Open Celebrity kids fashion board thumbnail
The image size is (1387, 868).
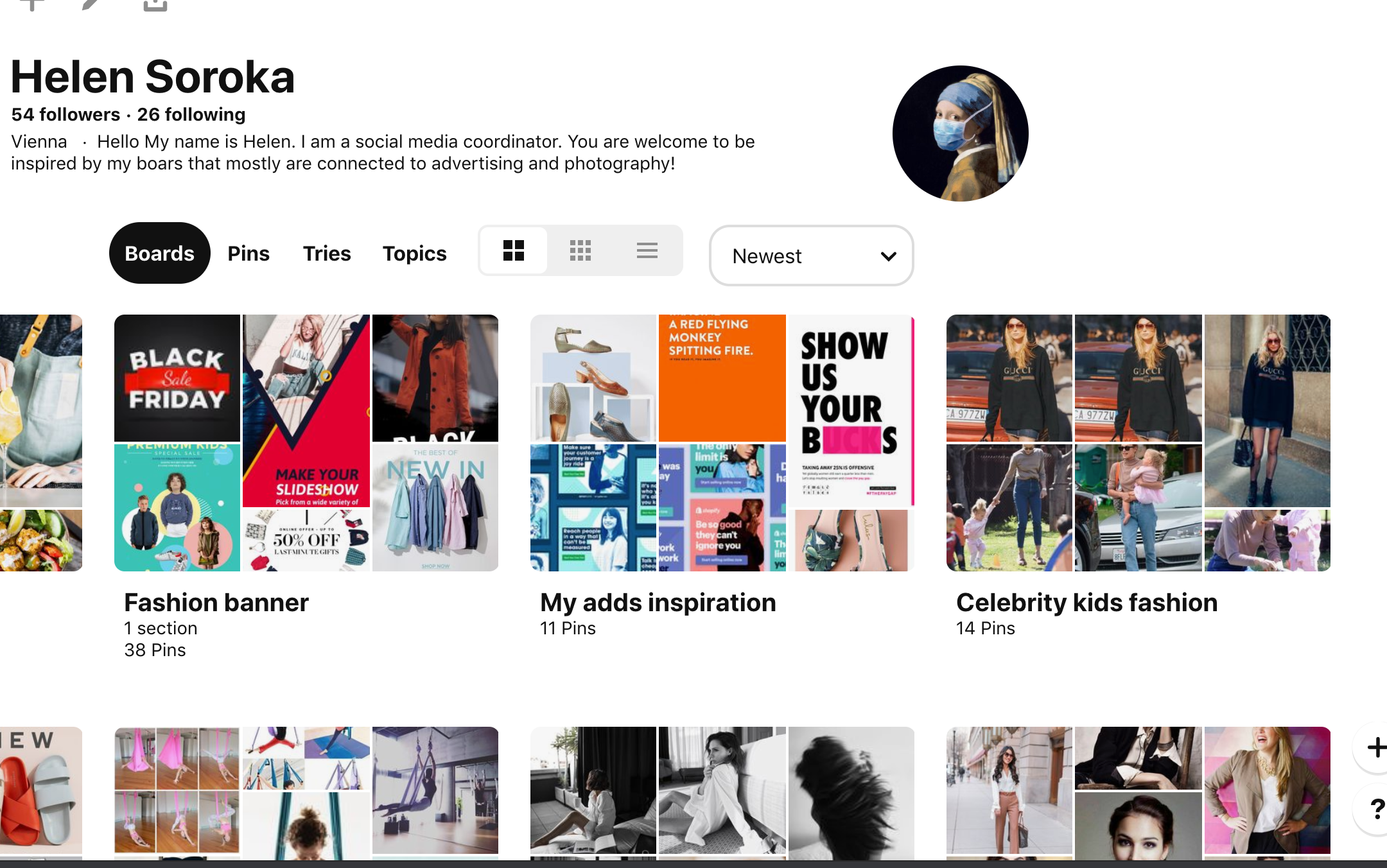tap(1138, 443)
